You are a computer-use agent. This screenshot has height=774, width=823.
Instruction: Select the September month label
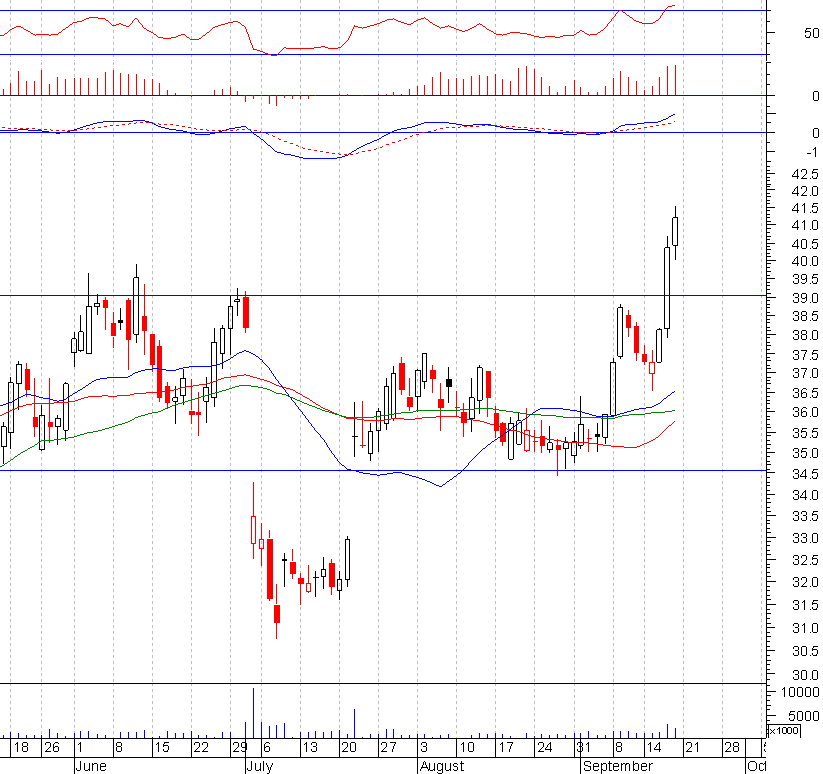click(x=618, y=766)
